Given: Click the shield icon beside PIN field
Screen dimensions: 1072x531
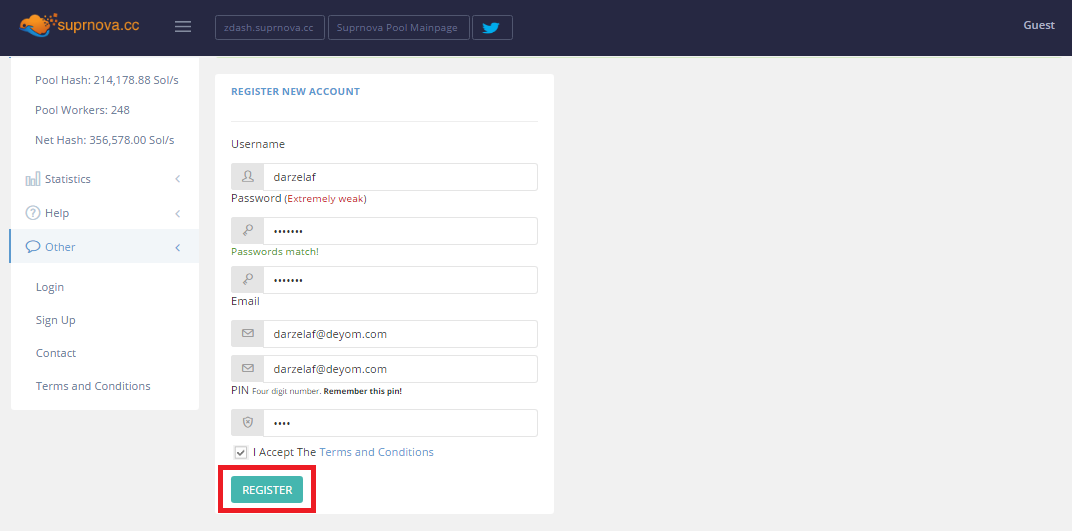Looking at the screenshot, I should coord(247,422).
